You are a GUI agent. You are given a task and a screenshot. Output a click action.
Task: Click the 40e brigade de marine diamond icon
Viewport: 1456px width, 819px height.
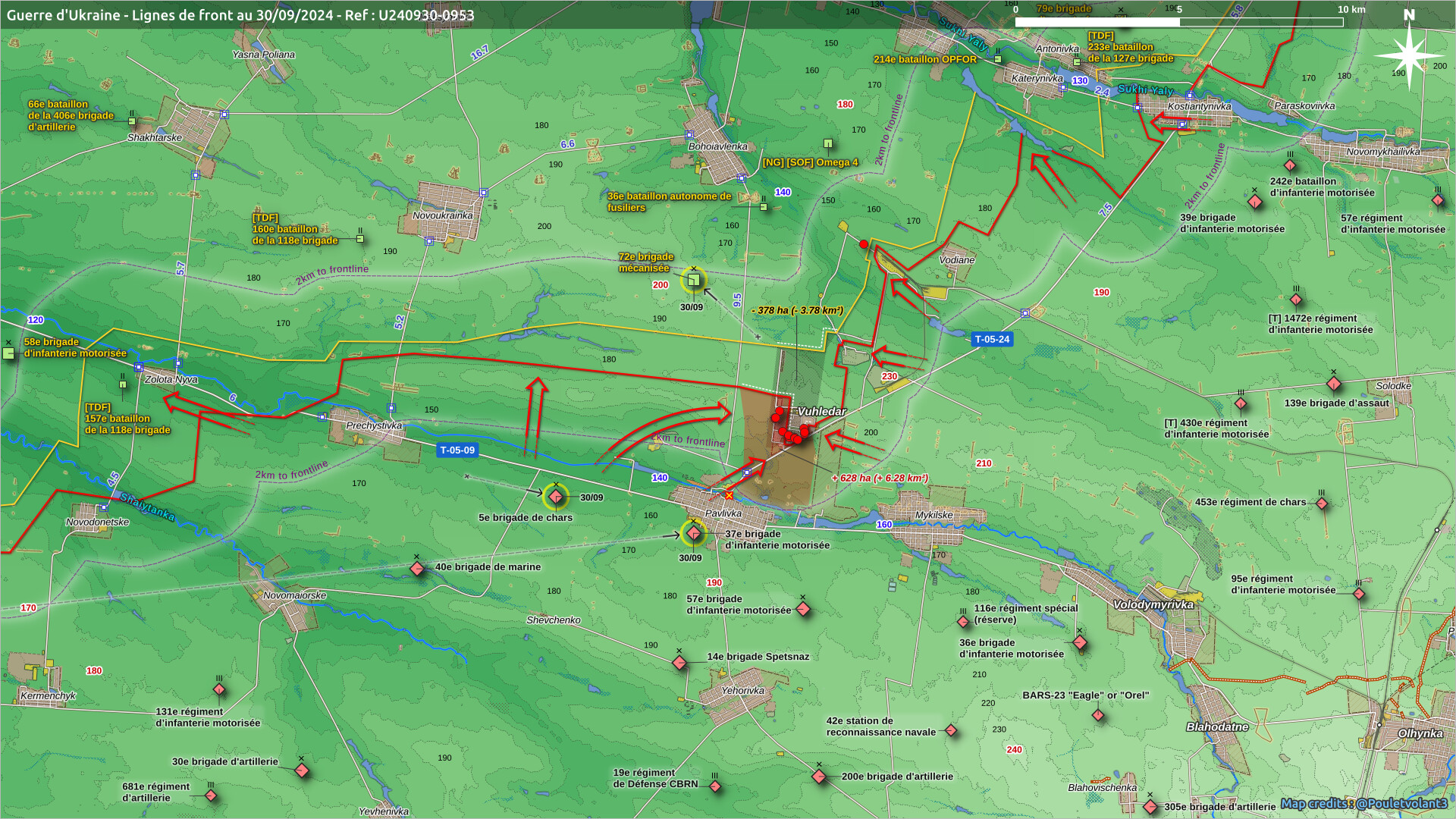click(416, 569)
